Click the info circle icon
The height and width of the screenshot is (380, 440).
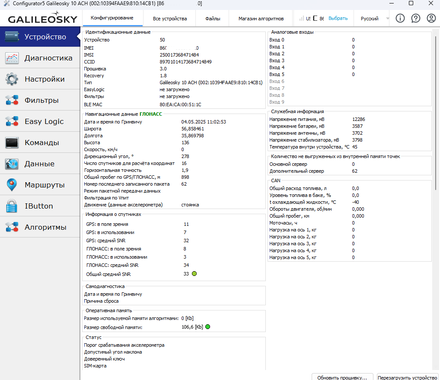point(400,18)
